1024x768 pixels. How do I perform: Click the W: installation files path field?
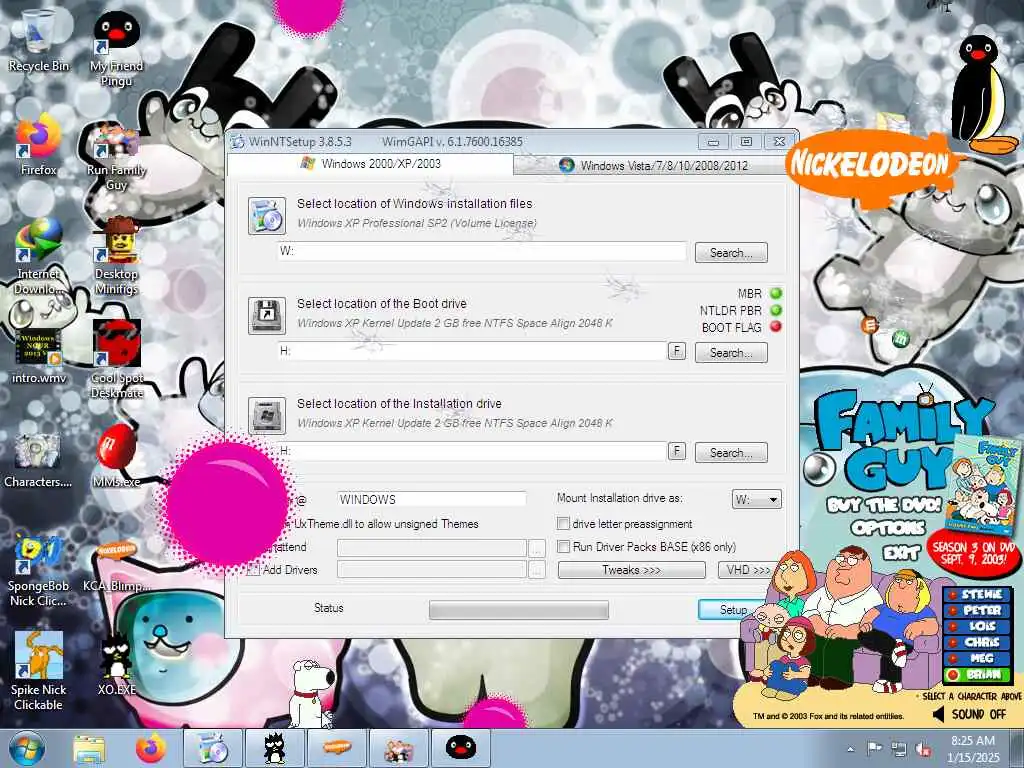point(482,251)
